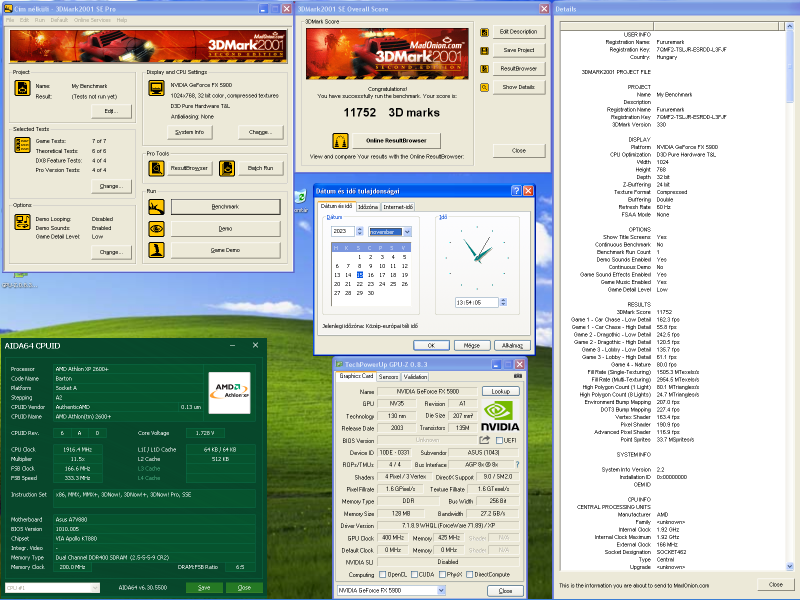Click the Mégse button in date dialog
Image resolution: width=800 pixels, height=600 pixels.
[472, 345]
